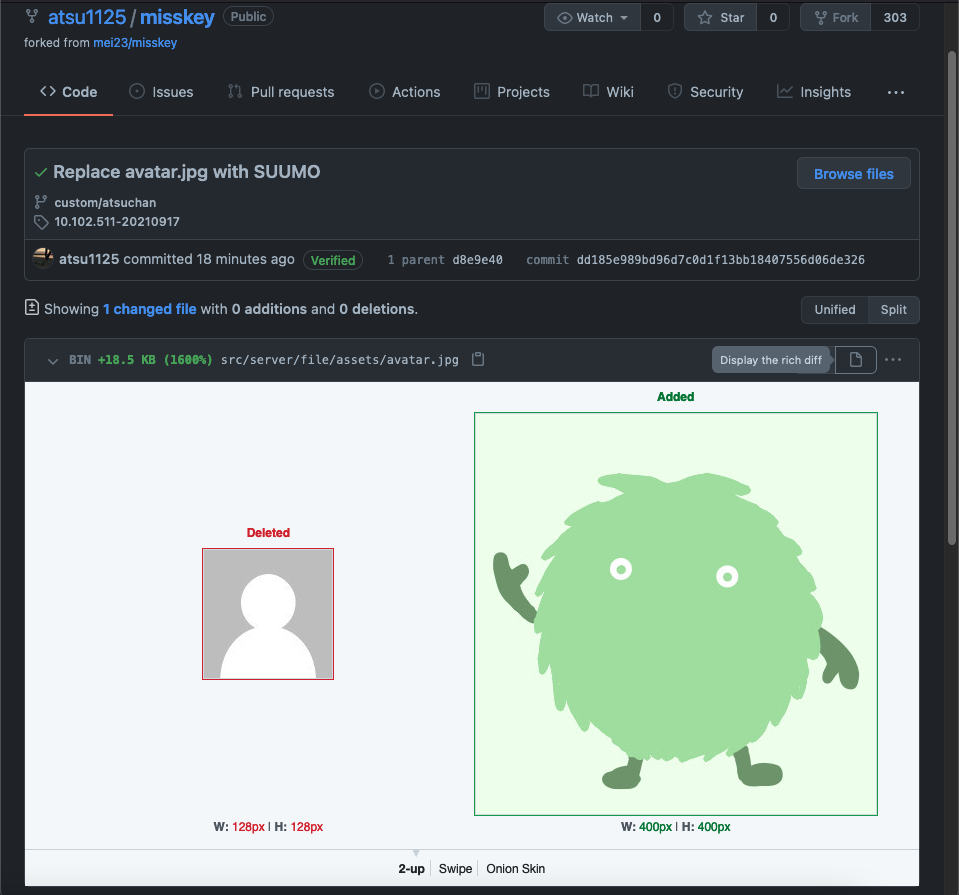Click the Browse files button
The height and width of the screenshot is (895, 959).
[x=853, y=174]
